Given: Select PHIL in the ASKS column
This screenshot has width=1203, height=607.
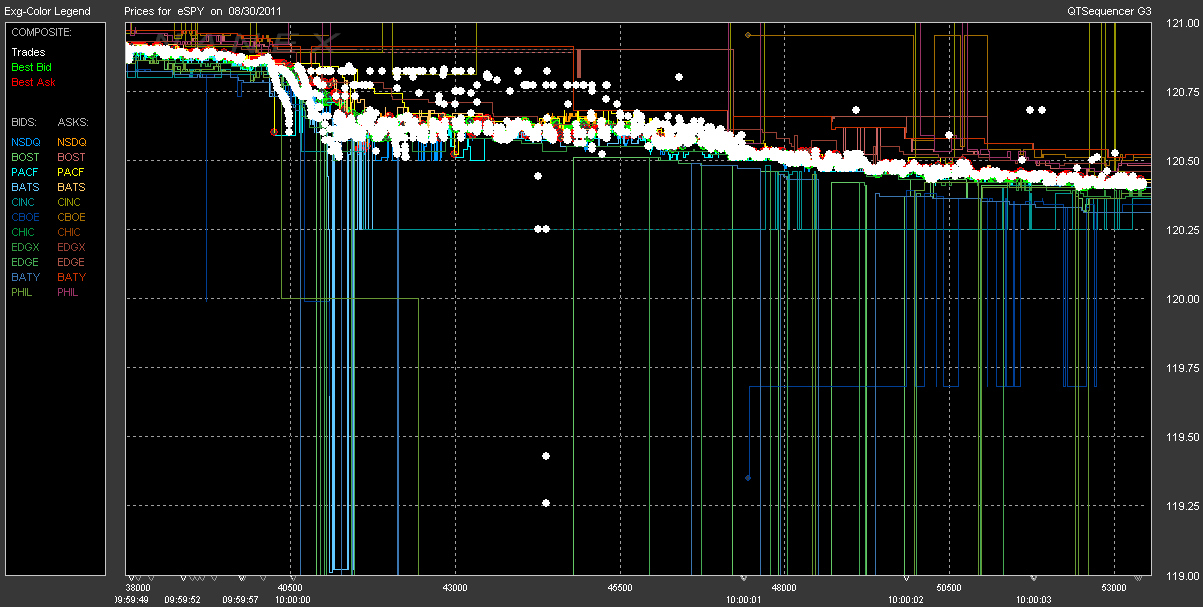Looking at the screenshot, I should click(x=70, y=292).
